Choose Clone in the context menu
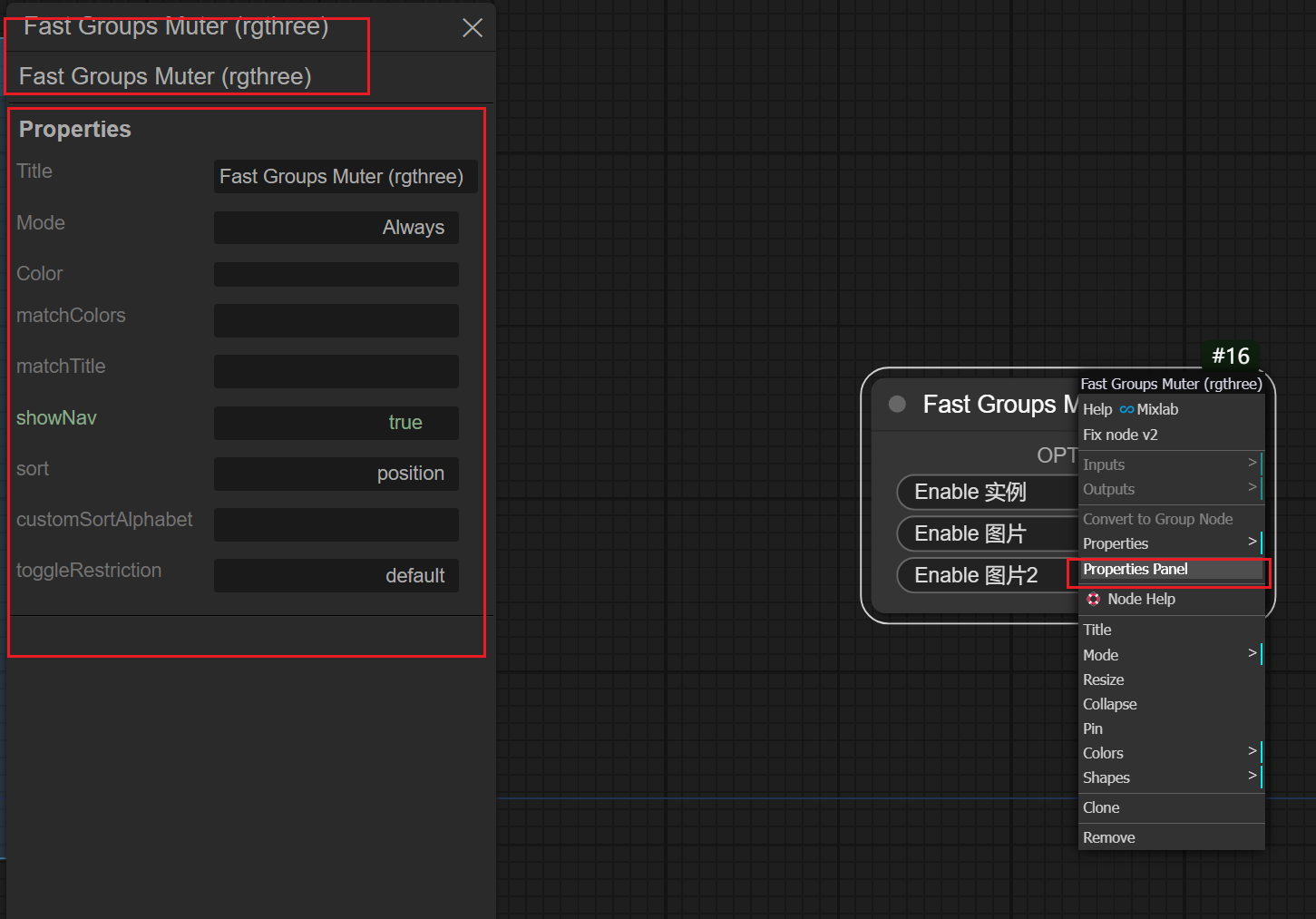 (x=1101, y=807)
